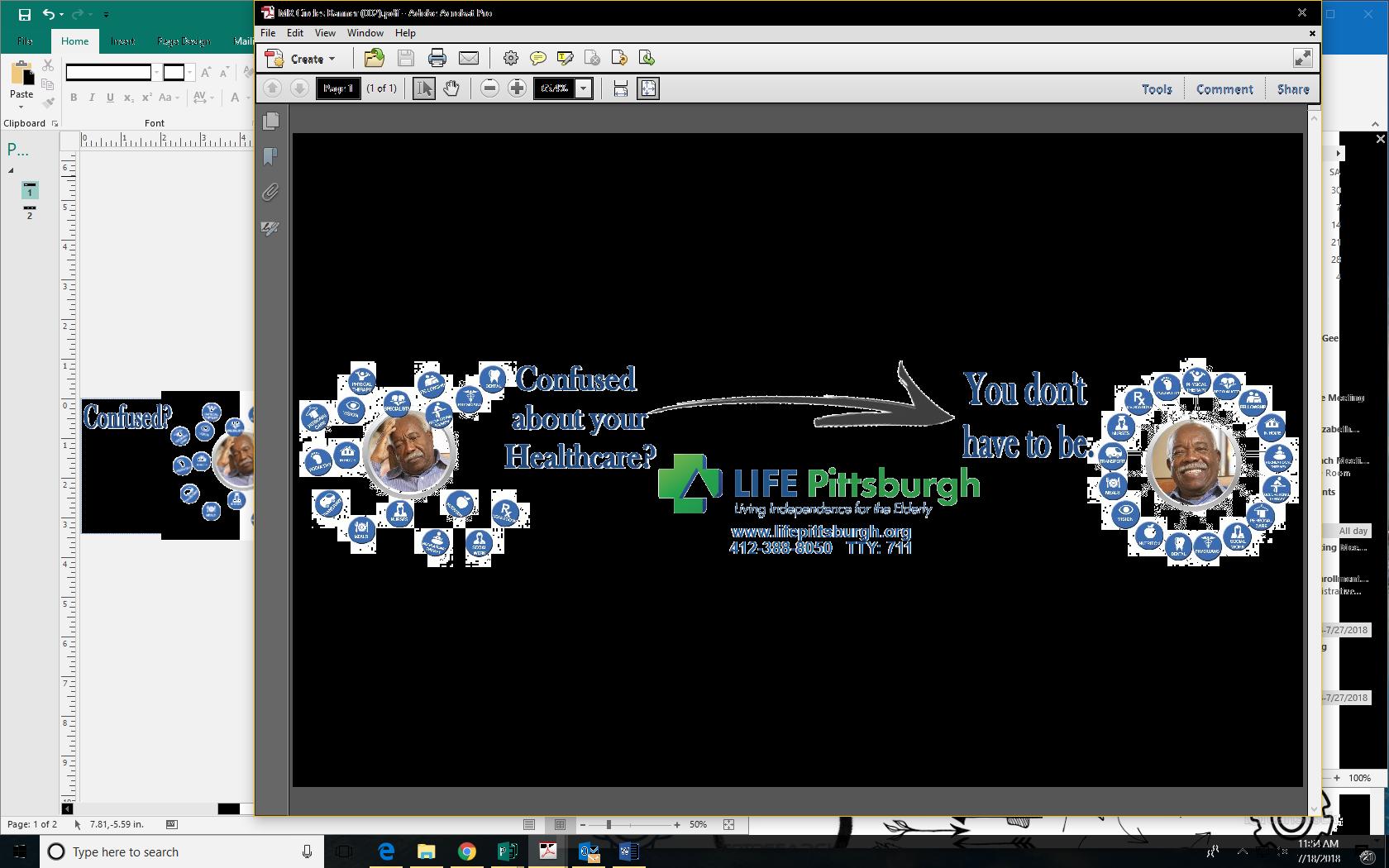Undo the last action in Publisher

[x=49, y=14]
